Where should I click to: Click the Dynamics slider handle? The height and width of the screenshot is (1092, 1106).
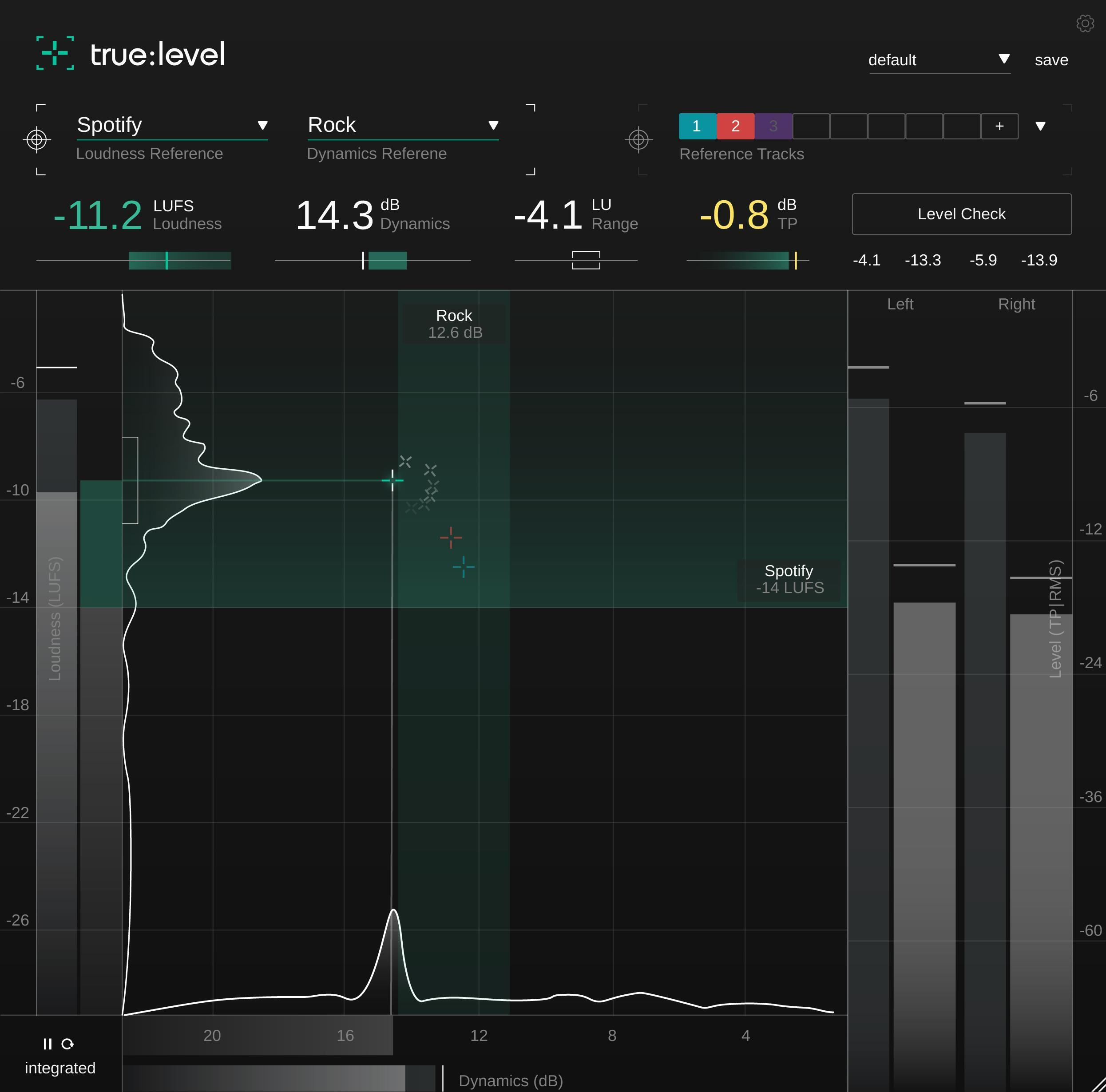pyautogui.click(x=364, y=261)
